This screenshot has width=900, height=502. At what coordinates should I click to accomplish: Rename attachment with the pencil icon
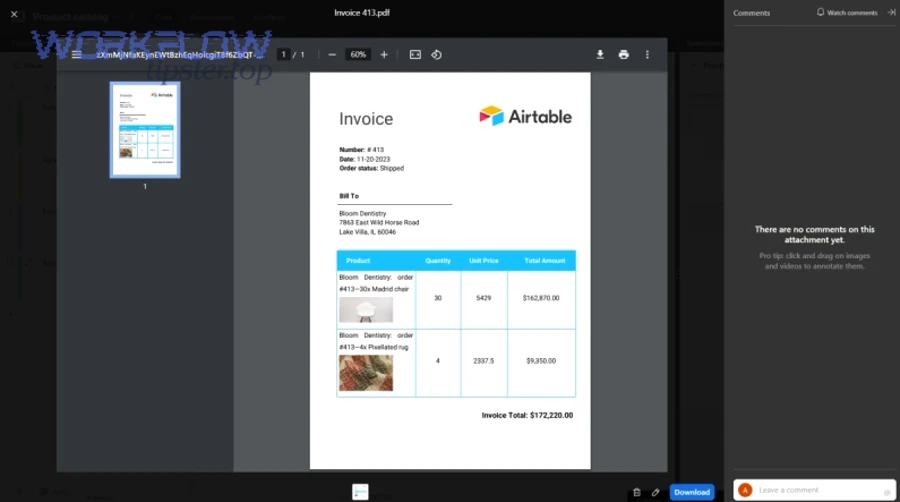(655, 492)
